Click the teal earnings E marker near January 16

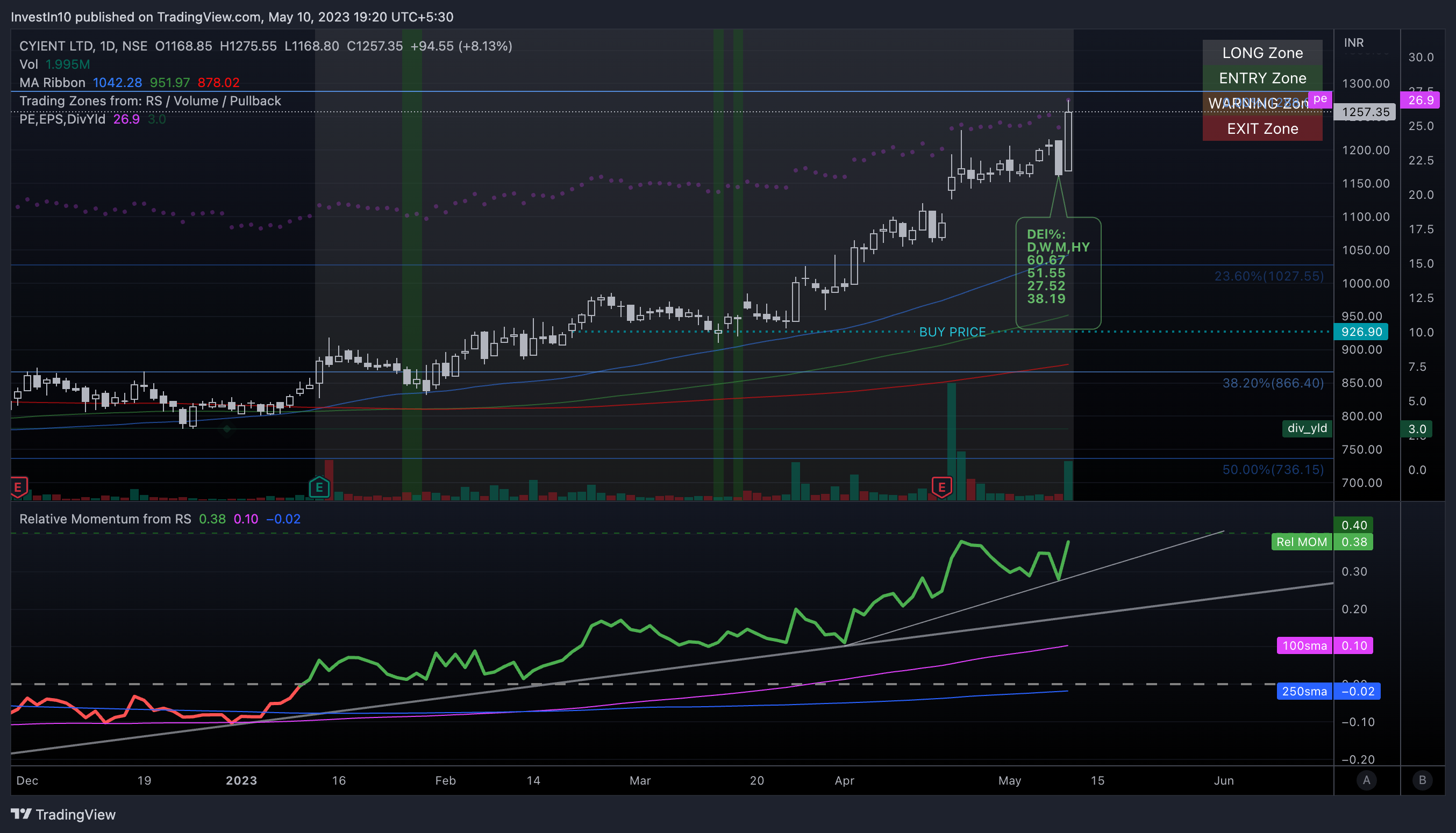click(319, 487)
